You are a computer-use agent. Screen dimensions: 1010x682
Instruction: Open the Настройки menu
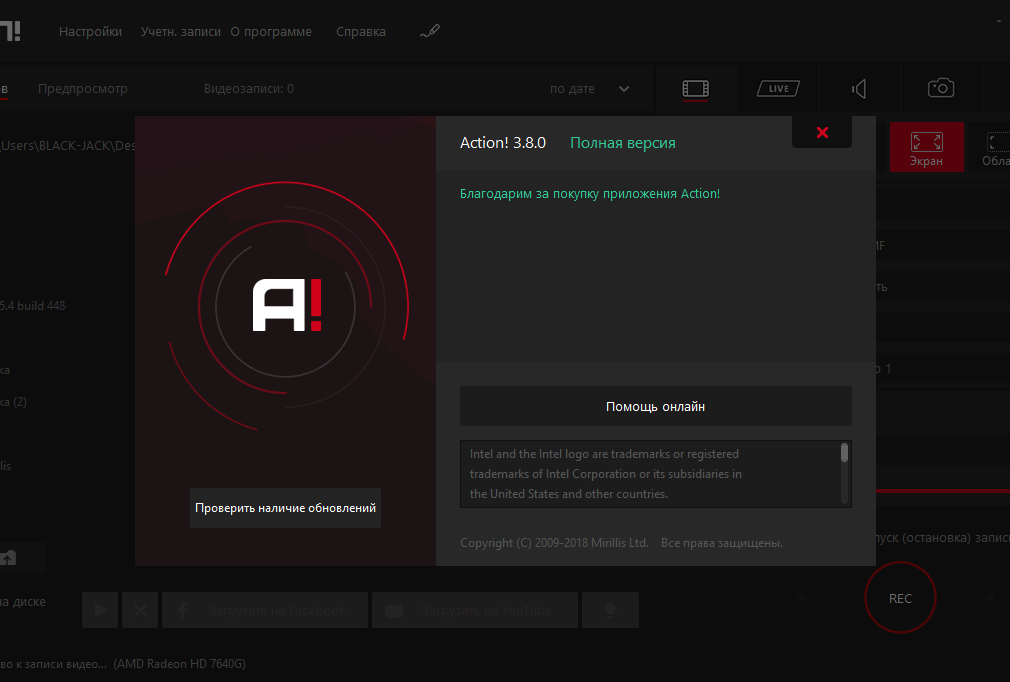[90, 32]
